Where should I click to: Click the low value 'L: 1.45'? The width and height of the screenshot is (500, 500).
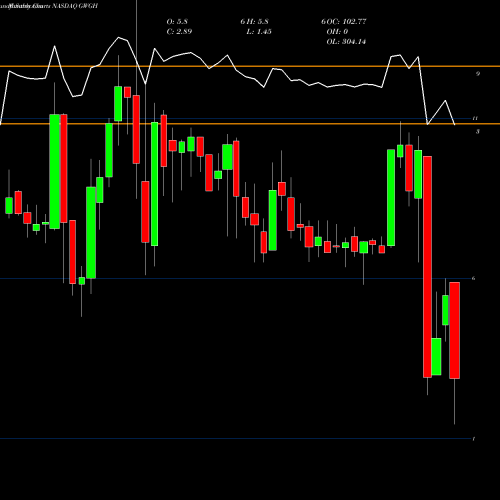[x=259, y=32]
